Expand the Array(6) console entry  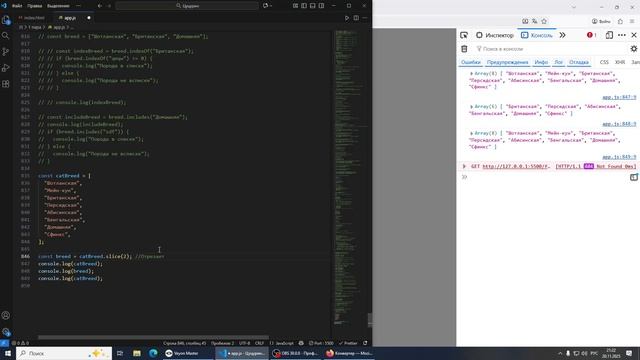pos(471,107)
